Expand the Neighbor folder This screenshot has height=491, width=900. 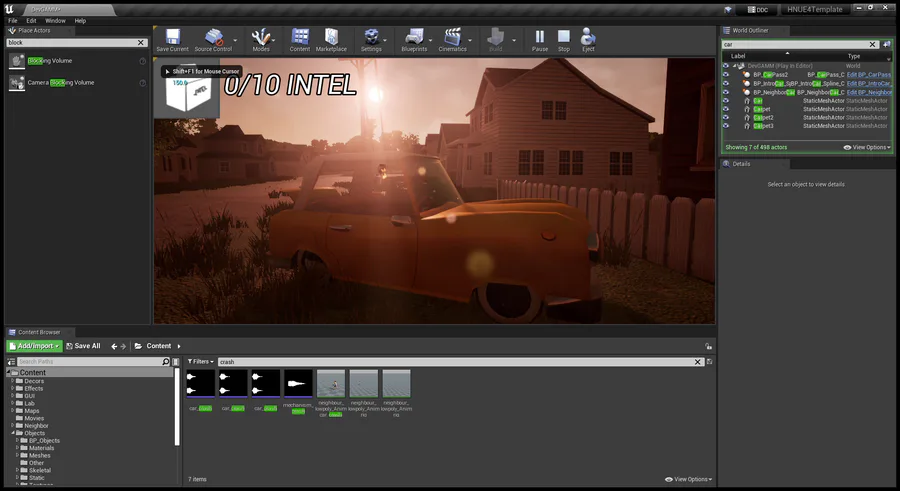[13, 426]
